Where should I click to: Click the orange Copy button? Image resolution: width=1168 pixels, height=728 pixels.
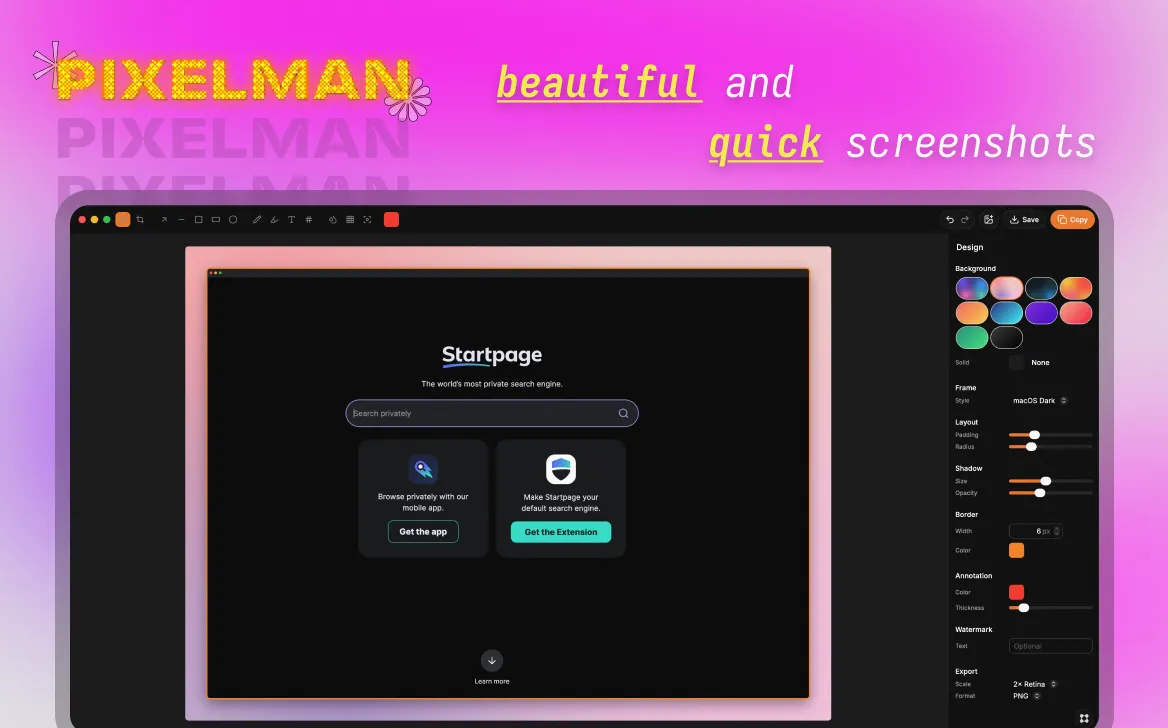pos(1073,220)
